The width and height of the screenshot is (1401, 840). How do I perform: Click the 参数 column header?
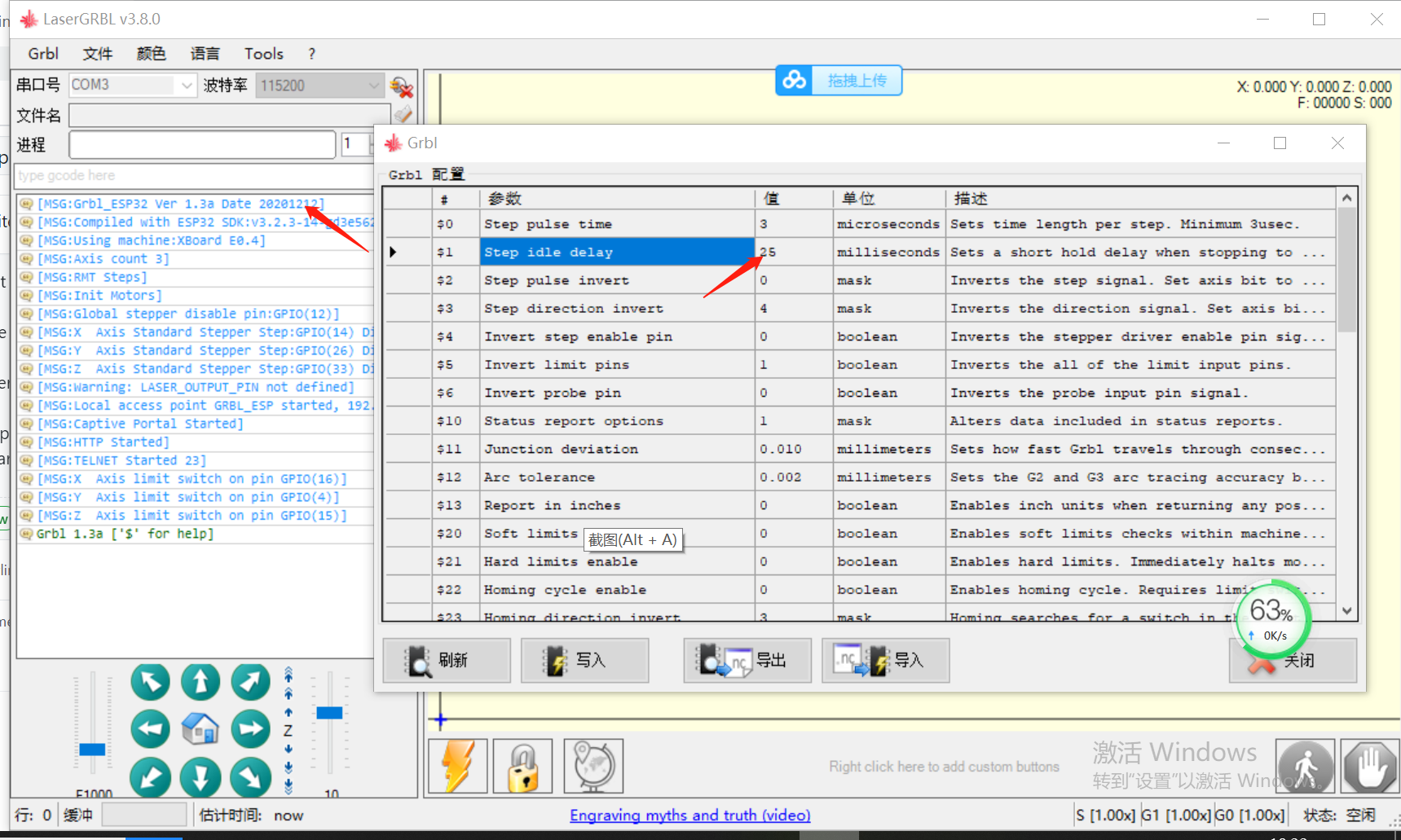(618, 198)
